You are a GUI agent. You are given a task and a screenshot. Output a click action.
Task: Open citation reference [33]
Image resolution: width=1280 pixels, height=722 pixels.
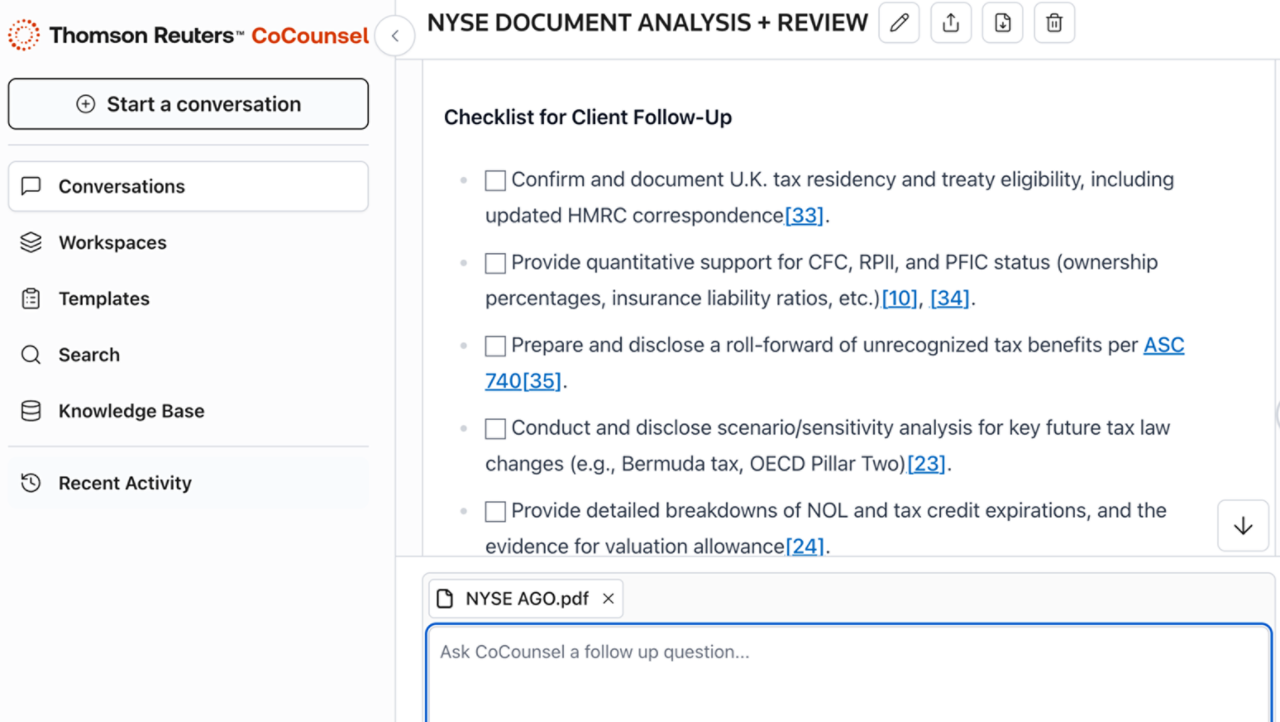coord(804,216)
